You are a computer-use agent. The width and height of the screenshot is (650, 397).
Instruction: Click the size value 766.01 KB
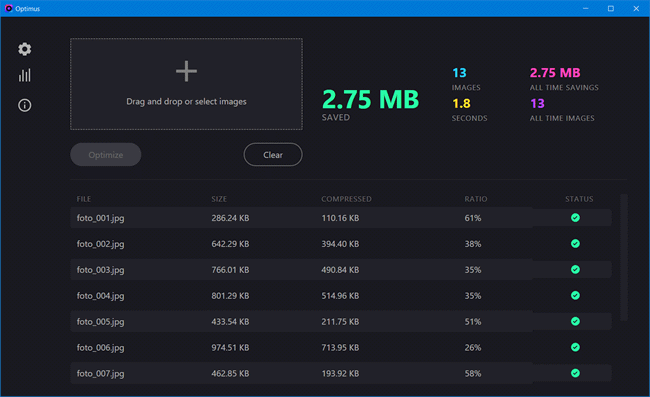[230, 270]
